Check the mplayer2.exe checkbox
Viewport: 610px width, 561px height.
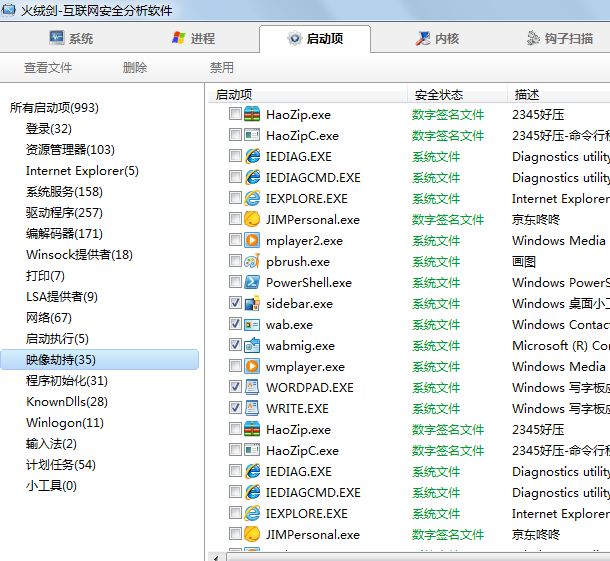[x=235, y=240]
